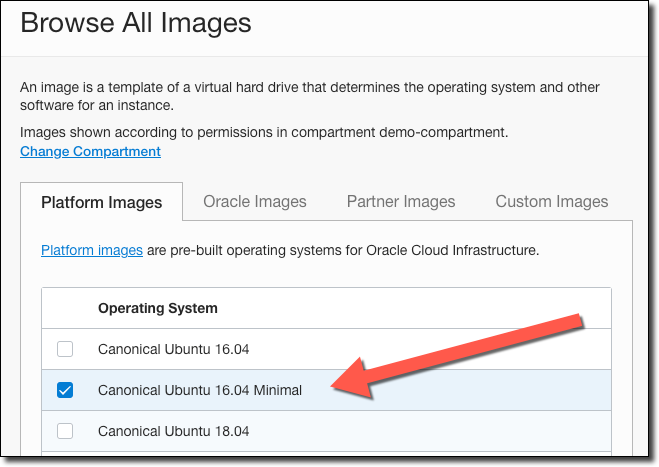
Task: Click the pre-built operating systems description text
Action: click(343, 250)
